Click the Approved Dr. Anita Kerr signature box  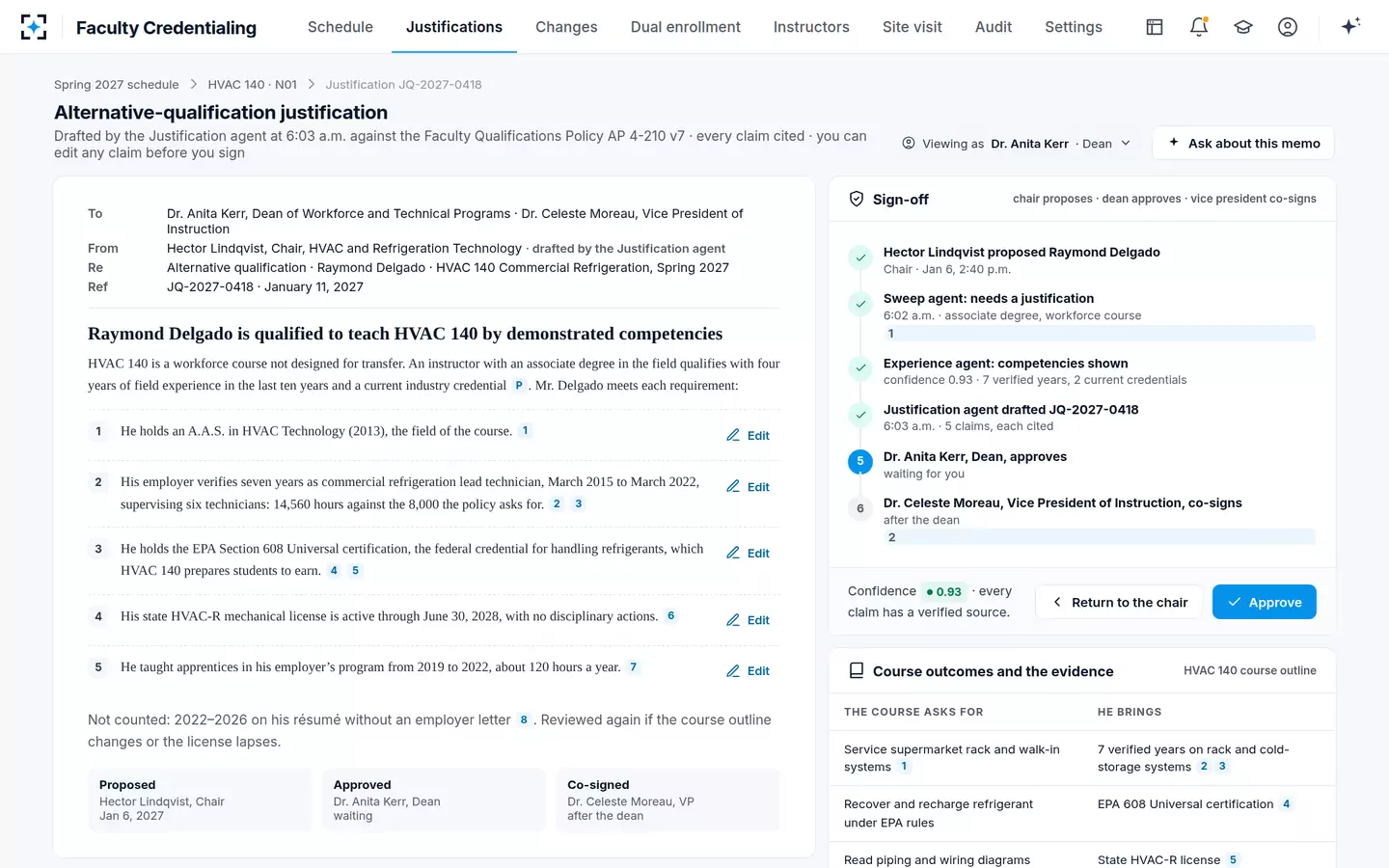435,800
